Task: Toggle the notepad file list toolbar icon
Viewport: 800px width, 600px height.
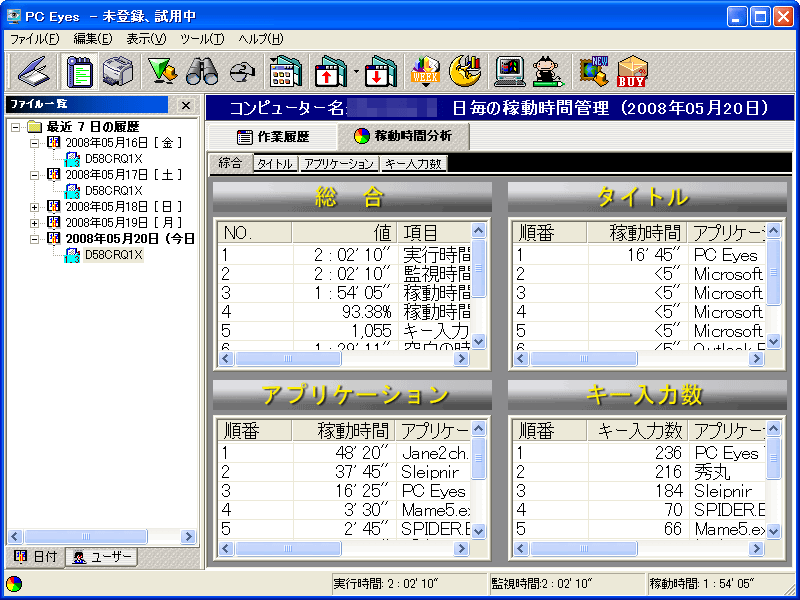Action: coord(80,71)
